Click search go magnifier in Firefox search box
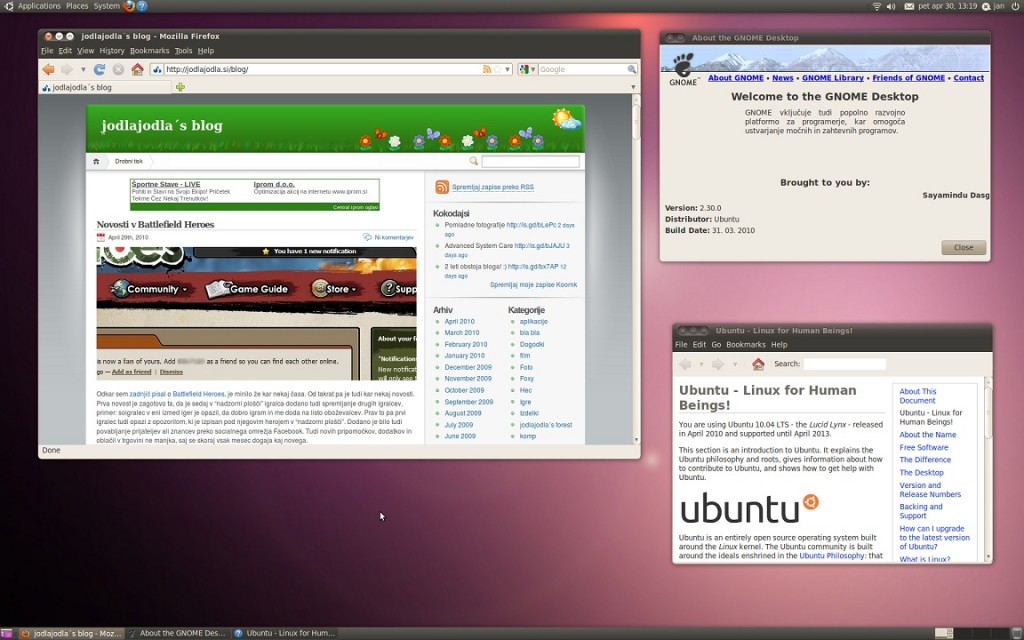1024x640 pixels. (x=632, y=69)
